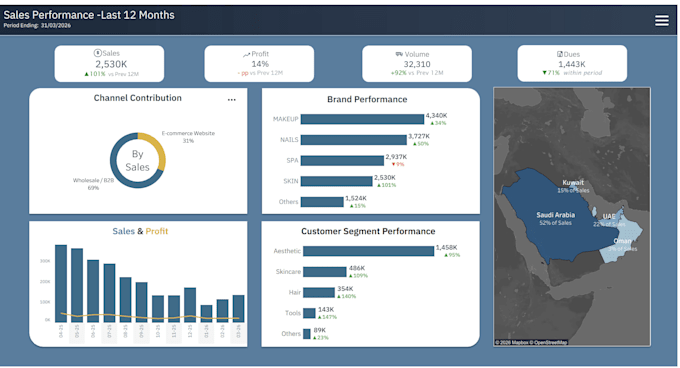Click the 1,458K value for Aesthetic

pos(447,247)
